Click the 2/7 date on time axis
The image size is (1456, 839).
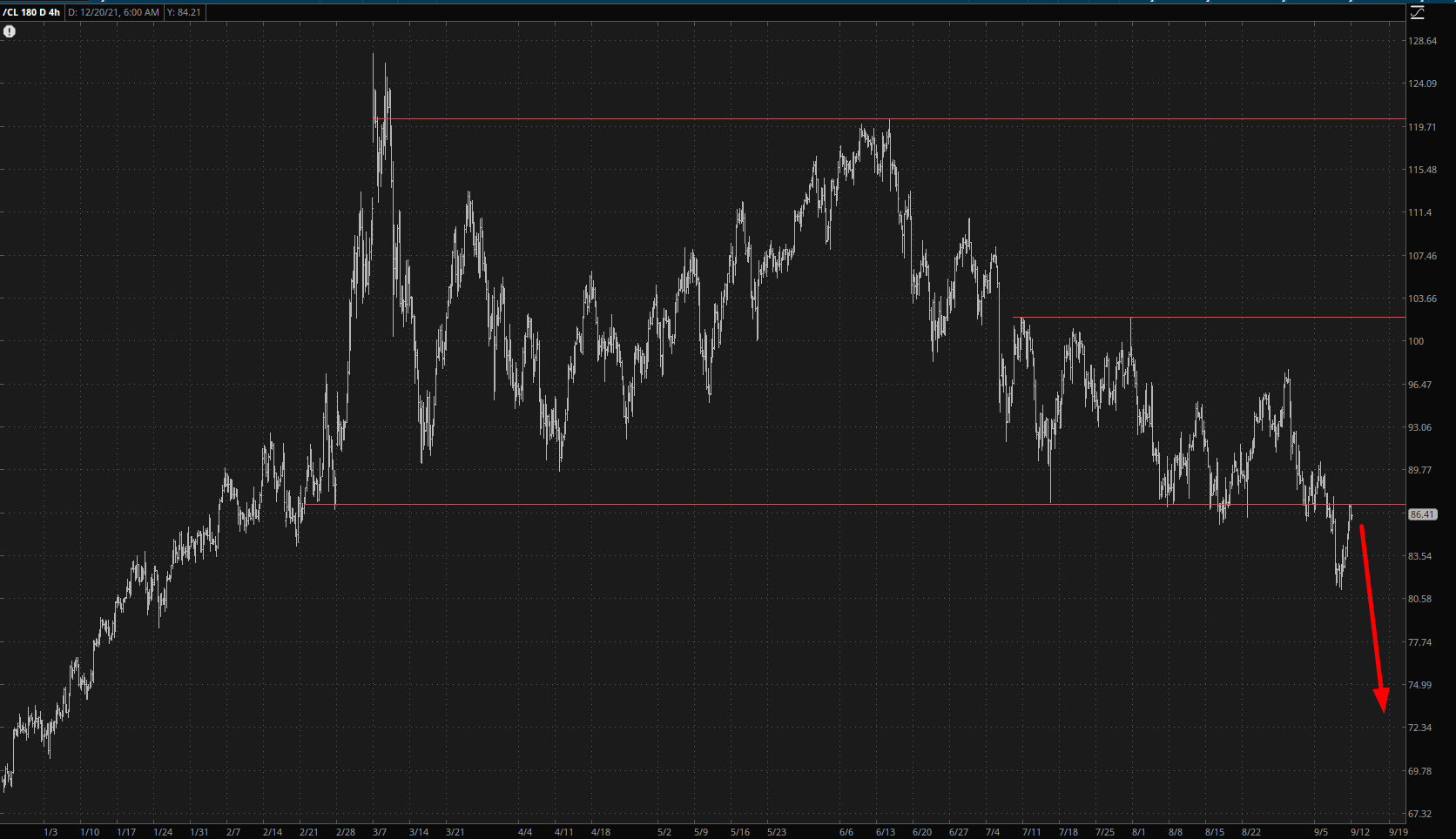pos(233,832)
